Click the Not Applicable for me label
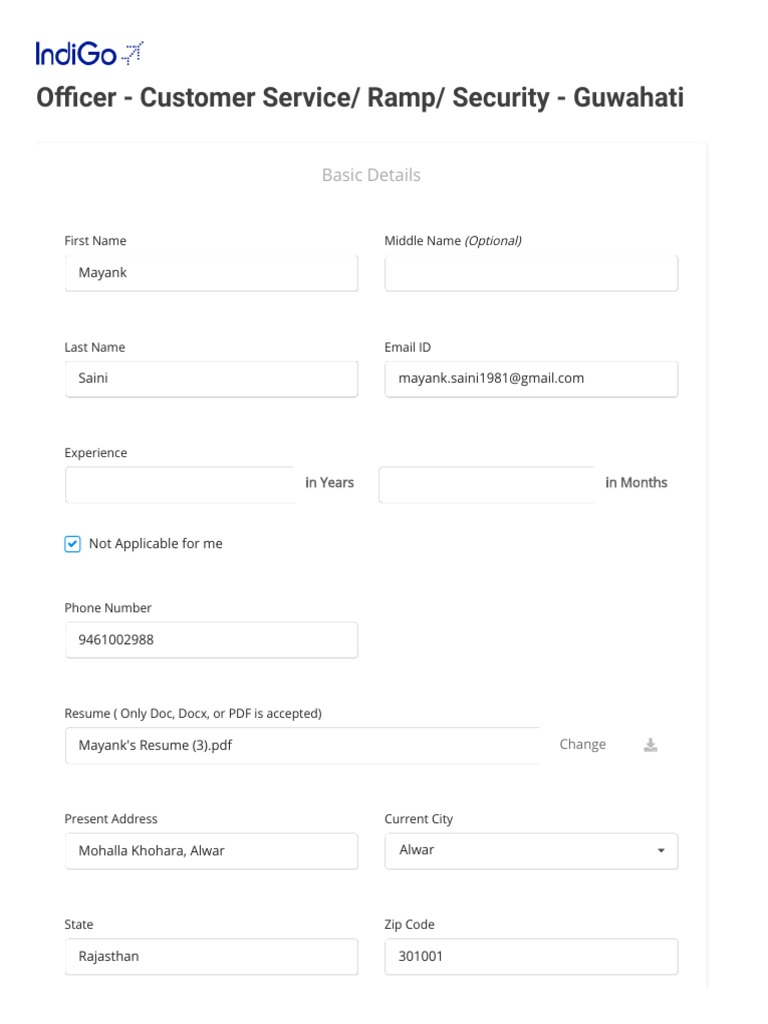The height and width of the screenshot is (1024, 768). tap(155, 544)
